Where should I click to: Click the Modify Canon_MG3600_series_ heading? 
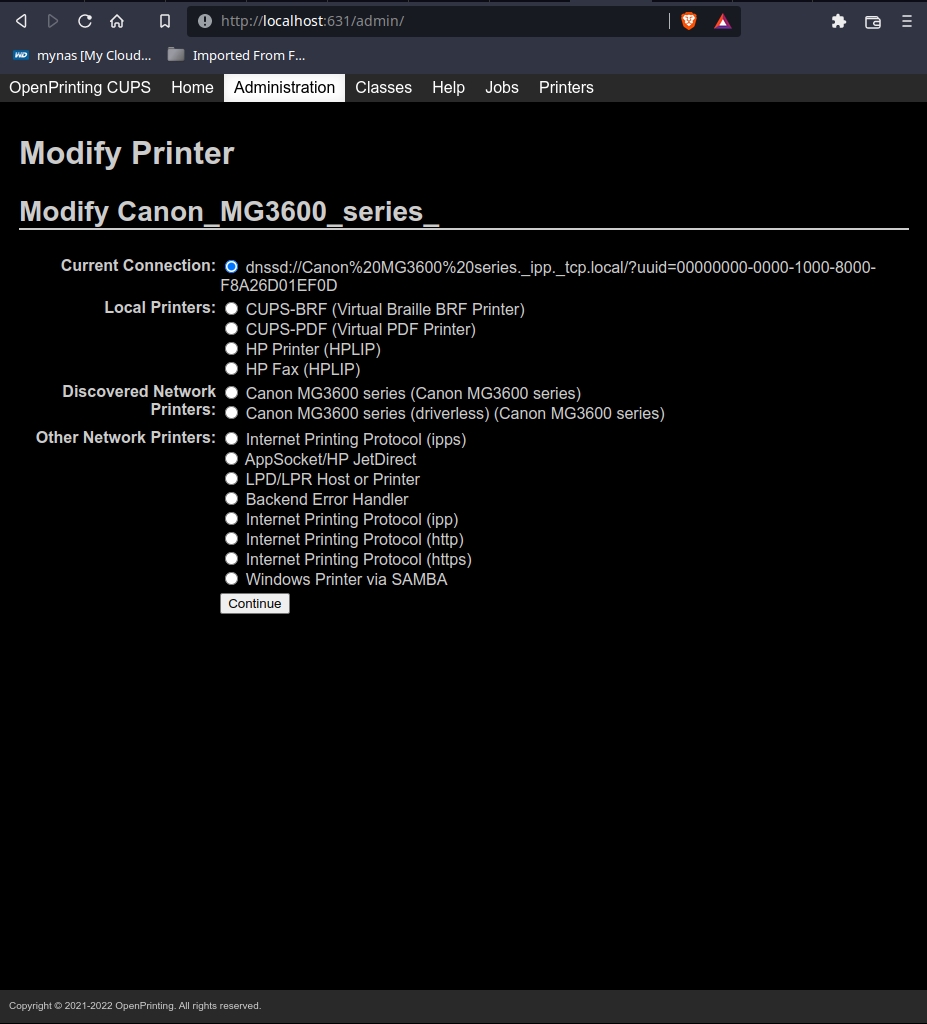(229, 212)
